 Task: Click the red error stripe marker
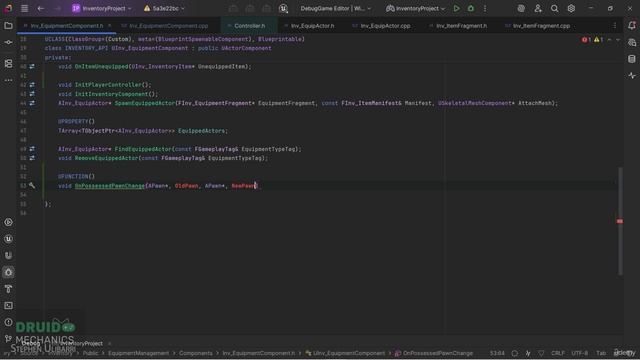[620, 221]
